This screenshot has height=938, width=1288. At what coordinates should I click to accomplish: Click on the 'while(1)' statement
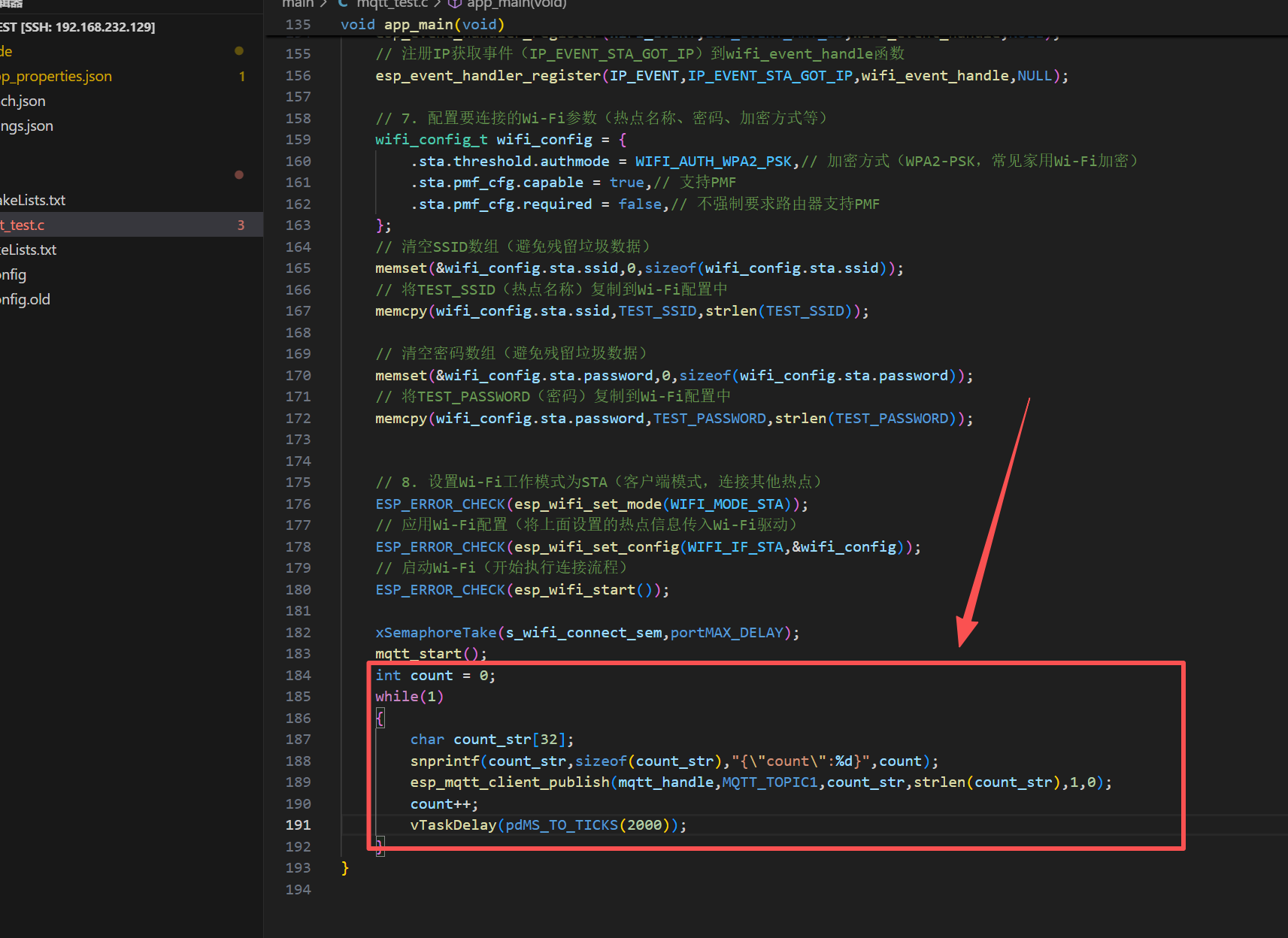click(x=410, y=696)
